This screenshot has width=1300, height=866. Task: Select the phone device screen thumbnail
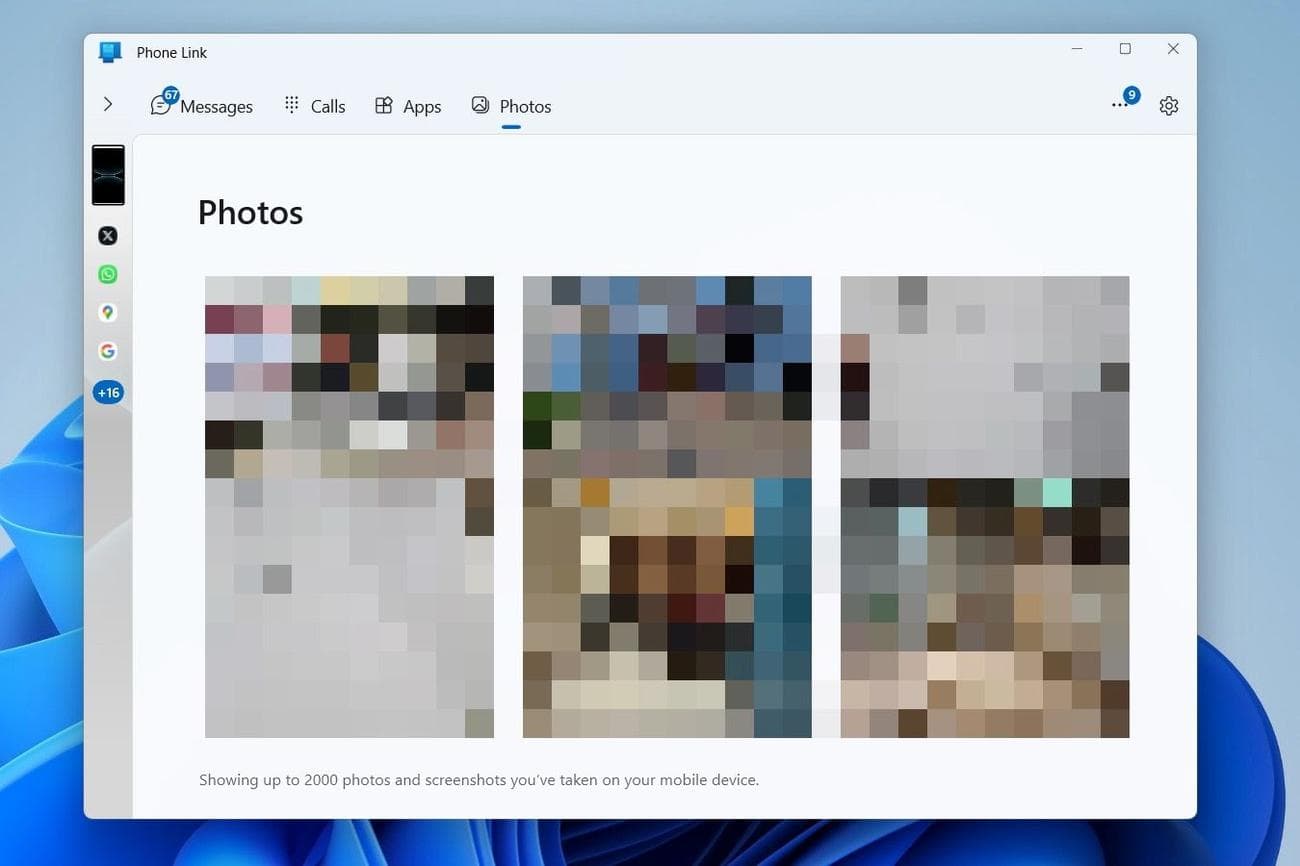click(108, 175)
